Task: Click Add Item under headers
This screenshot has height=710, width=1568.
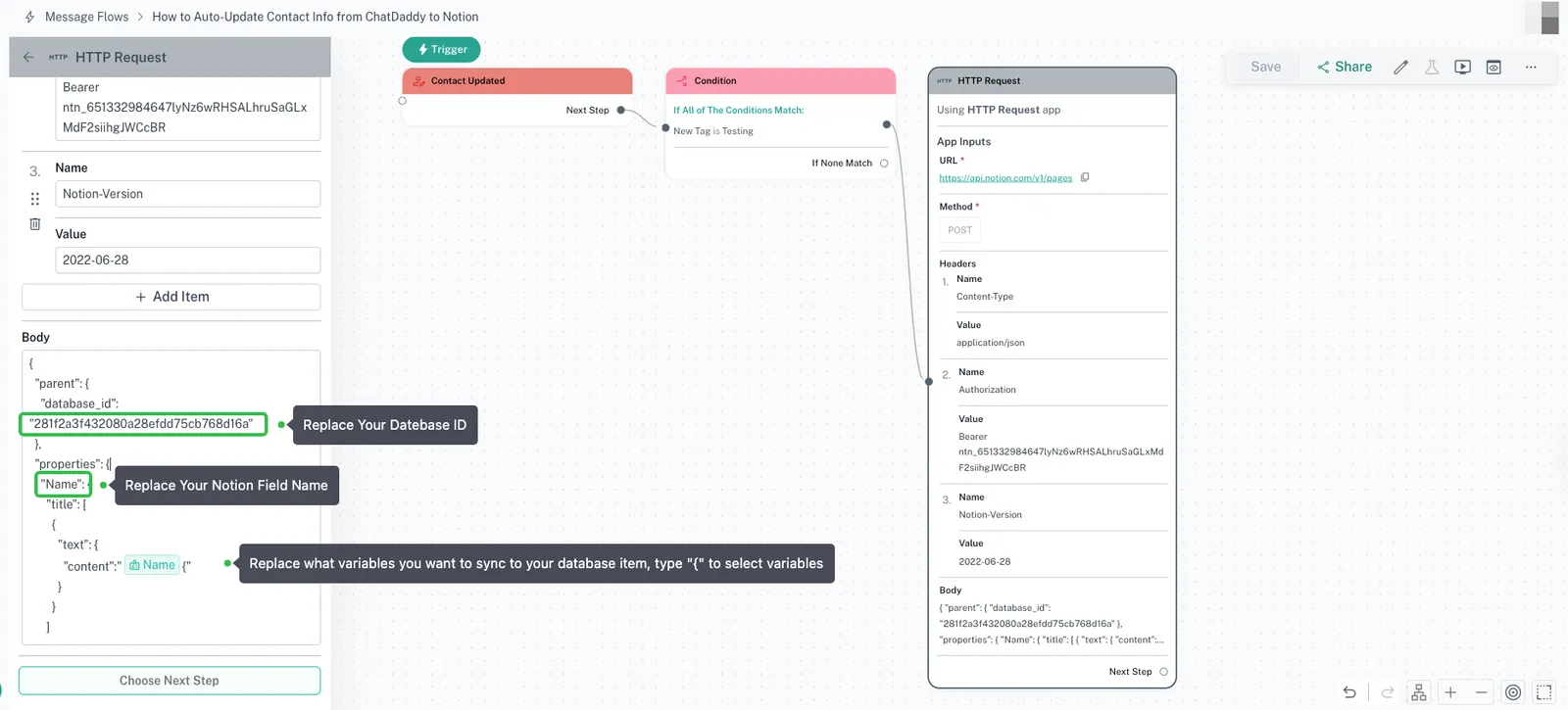Action: pyautogui.click(x=171, y=297)
